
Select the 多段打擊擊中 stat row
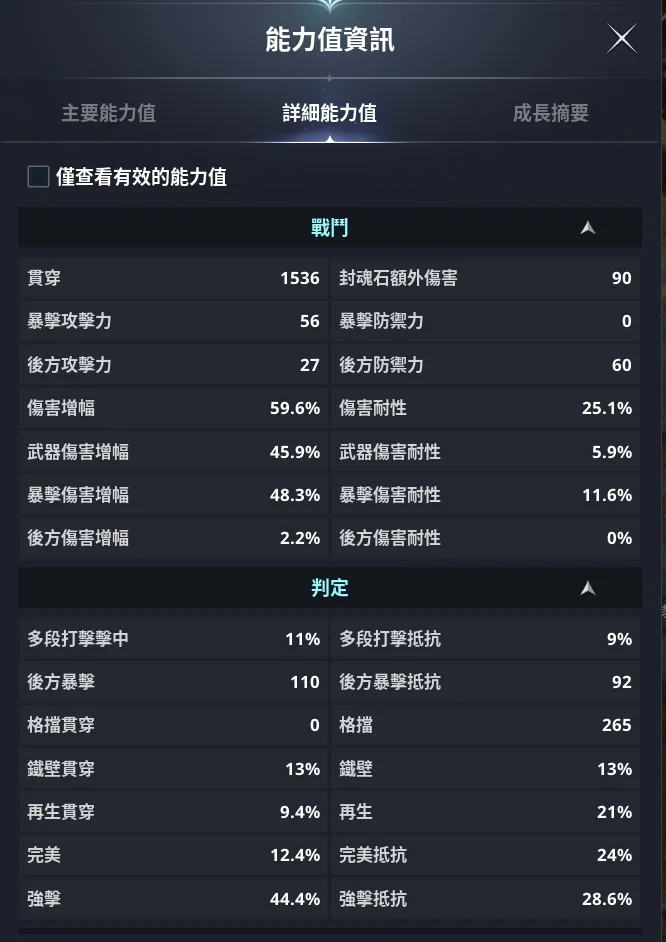click(173, 639)
